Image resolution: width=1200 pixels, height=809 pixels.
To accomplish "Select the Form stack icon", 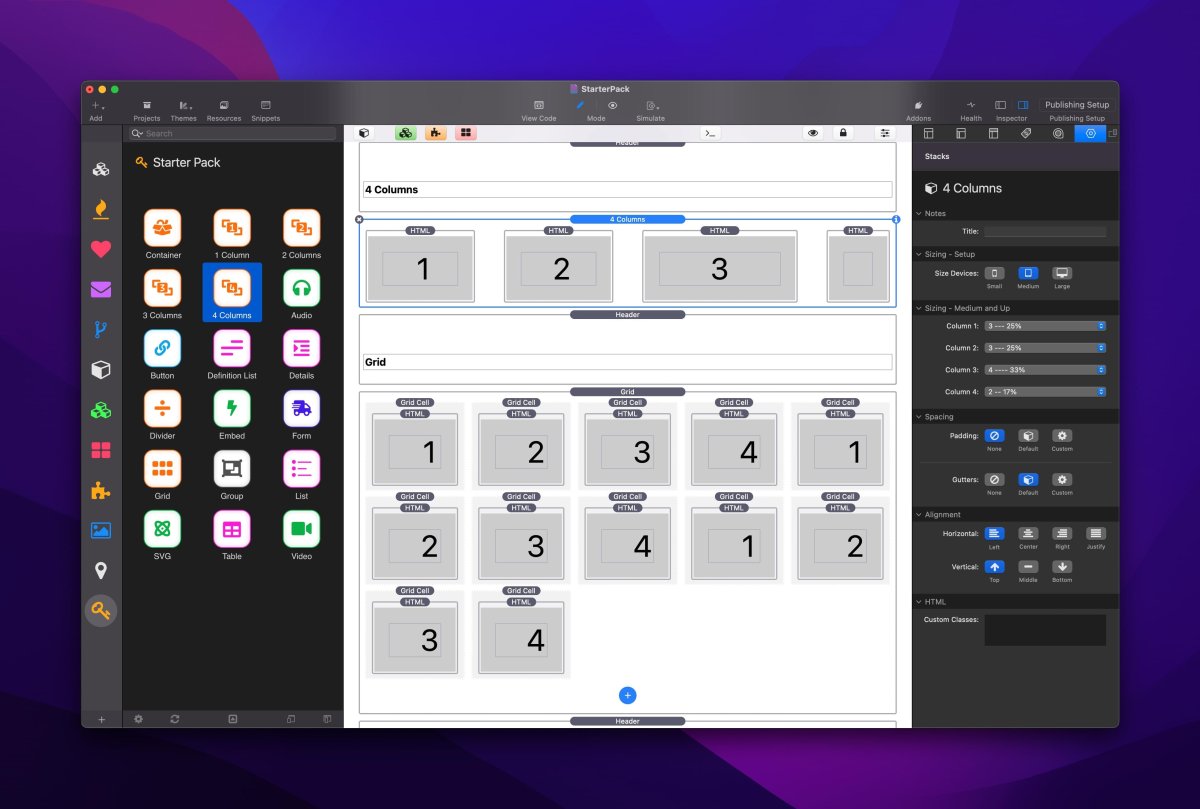I will point(301,408).
